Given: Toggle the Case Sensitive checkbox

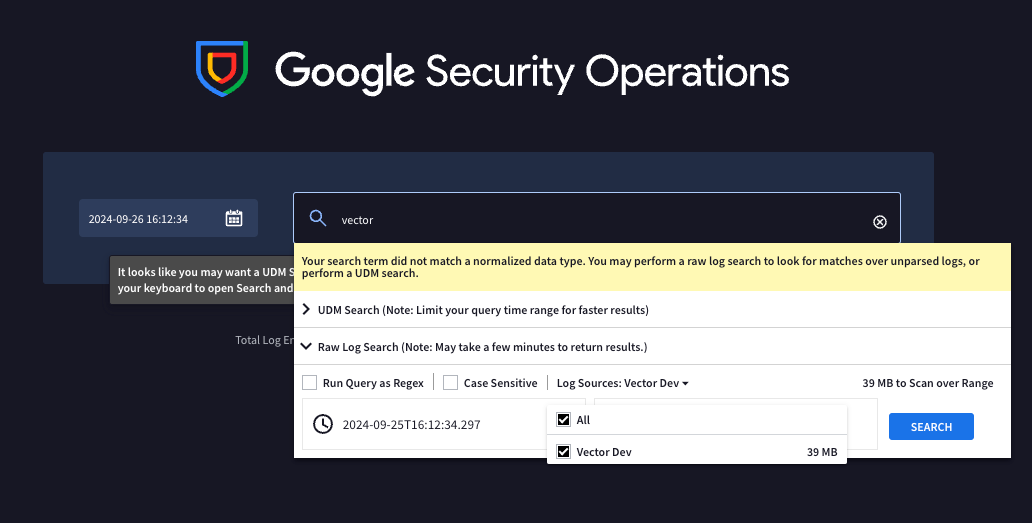Looking at the screenshot, I should pyautogui.click(x=451, y=383).
